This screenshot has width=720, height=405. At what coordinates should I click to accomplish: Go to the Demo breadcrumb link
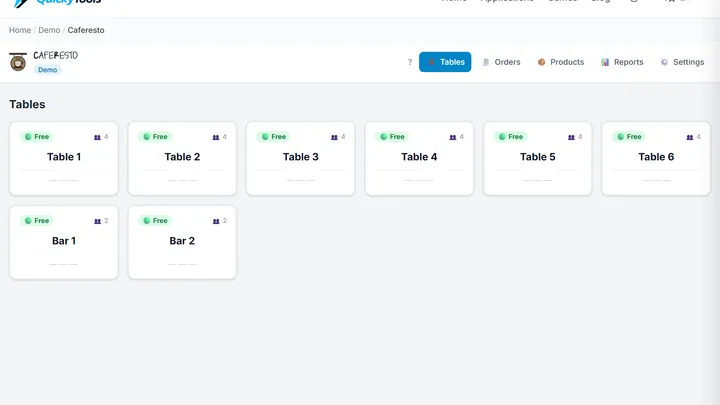49,30
